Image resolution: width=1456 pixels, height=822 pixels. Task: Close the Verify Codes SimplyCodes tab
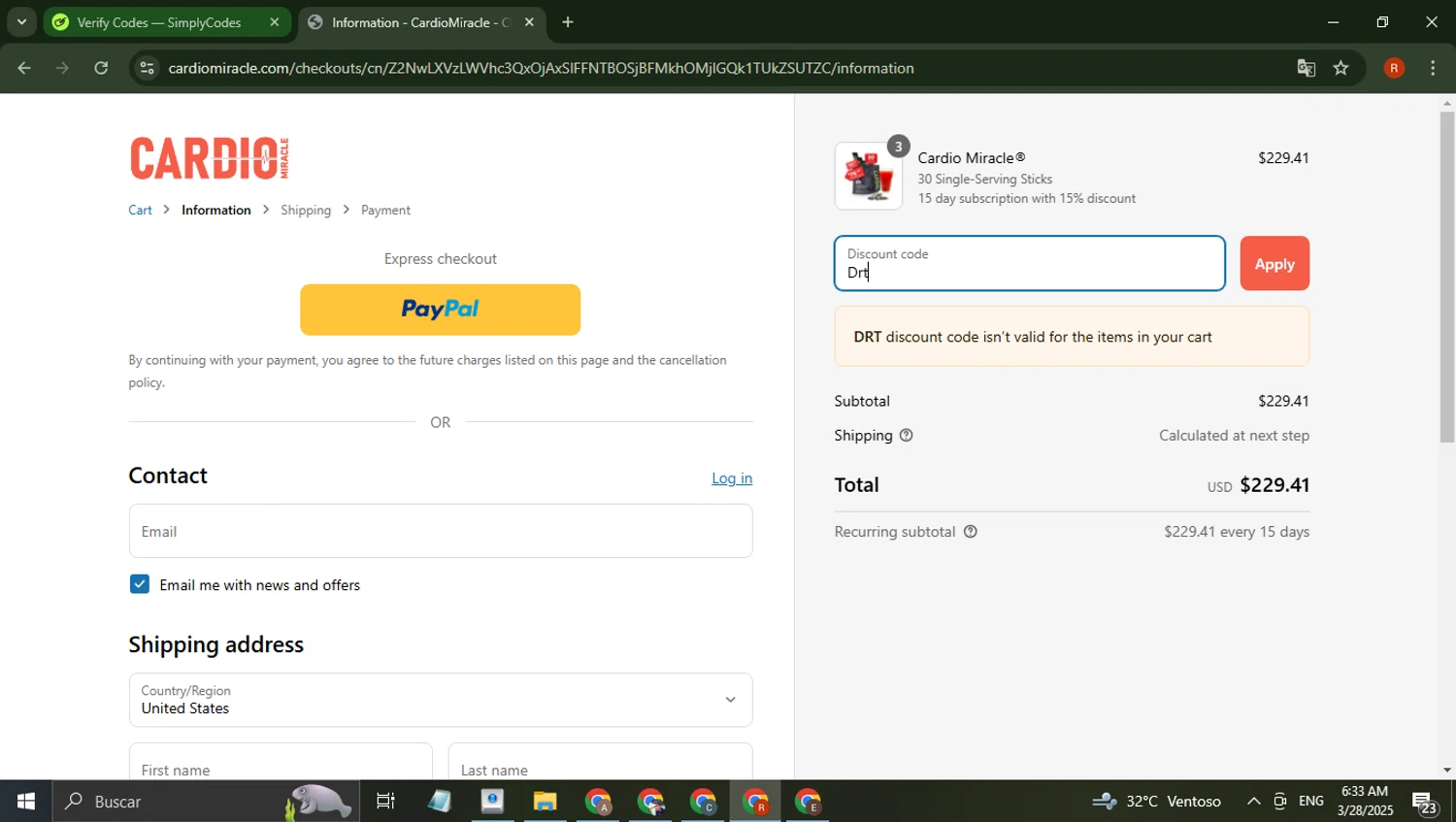274,22
